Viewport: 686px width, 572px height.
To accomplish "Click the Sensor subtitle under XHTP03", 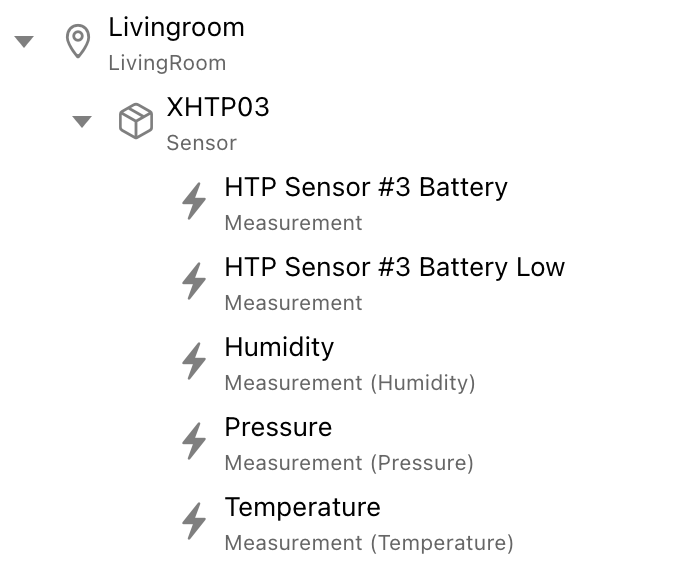I will coord(201,143).
